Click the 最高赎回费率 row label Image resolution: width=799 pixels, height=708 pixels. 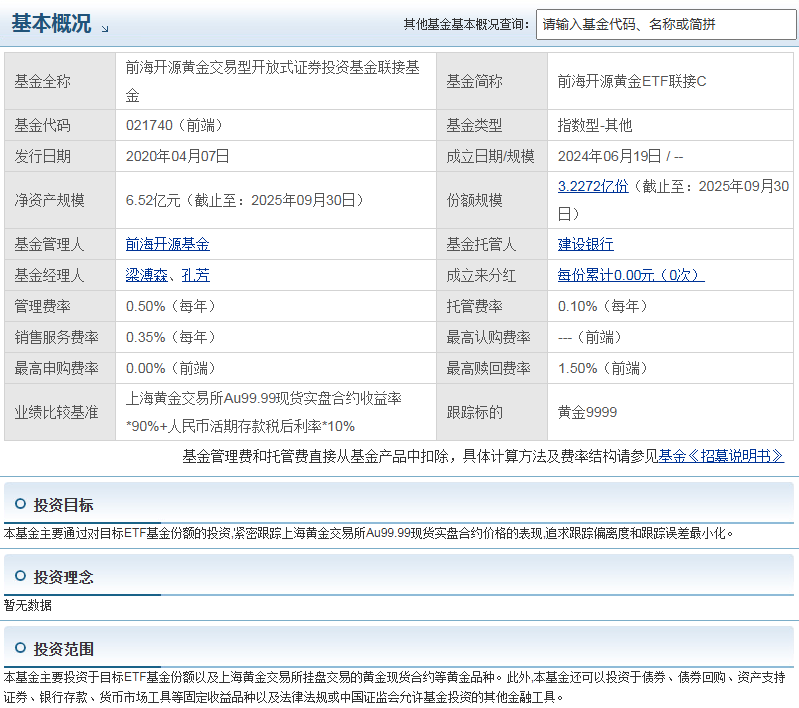[489, 369]
